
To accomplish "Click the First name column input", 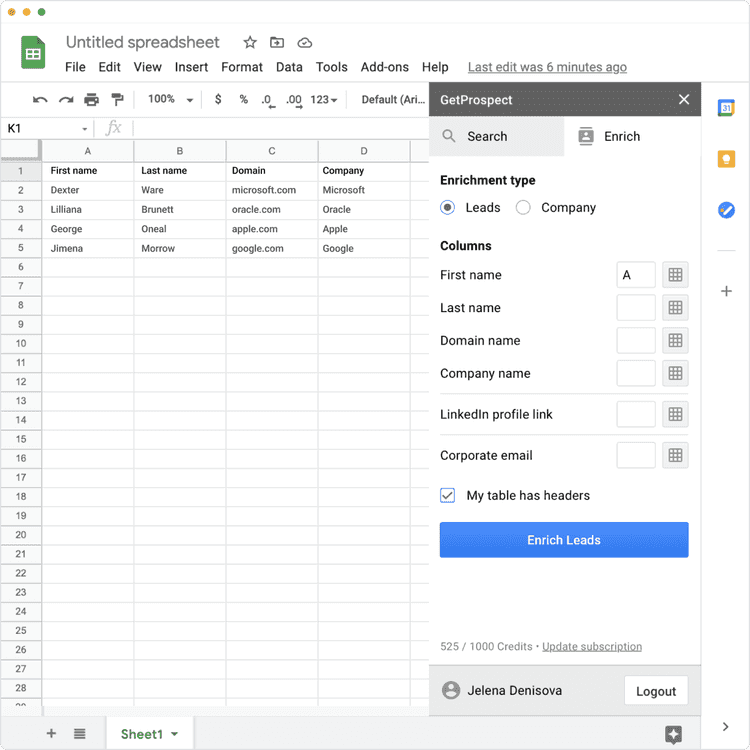I will (x=636, y=275).
